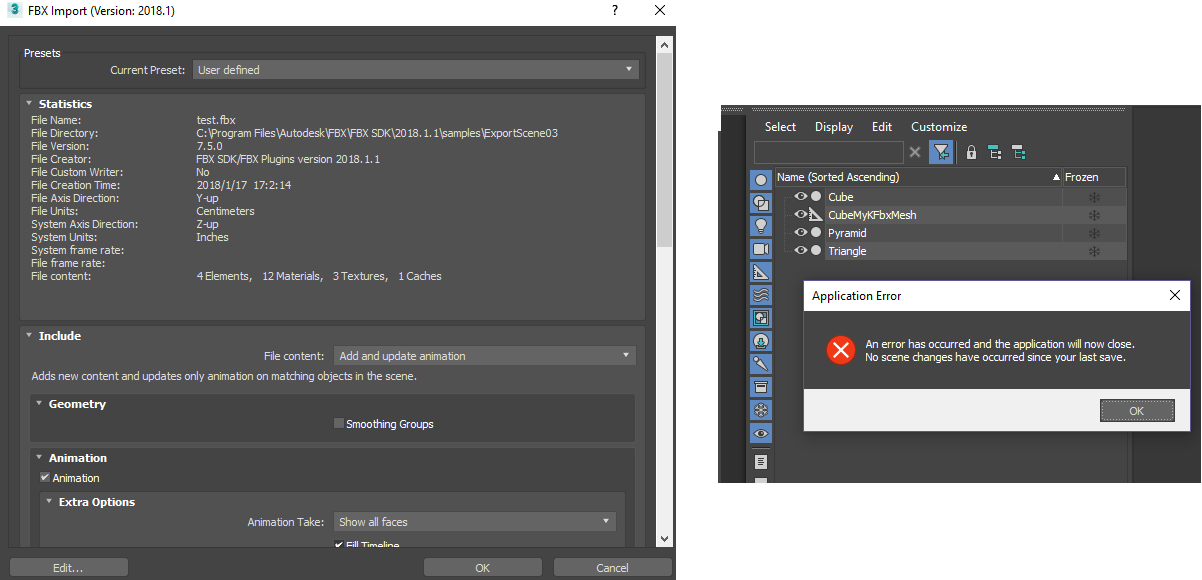Freeze Pyramid using its Frozen snowflake

click(x=1094, y=233)
